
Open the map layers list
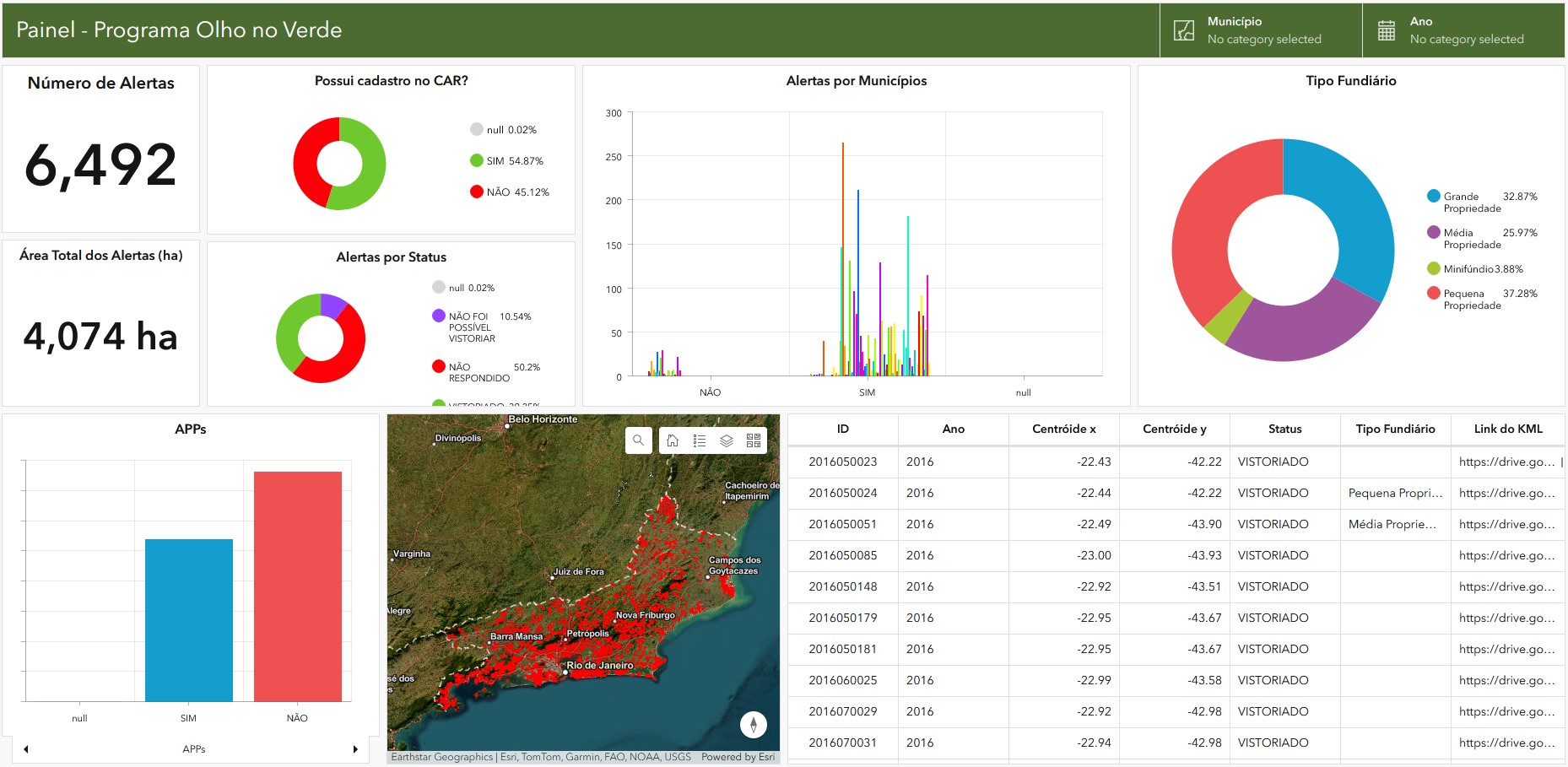[727, 440]
